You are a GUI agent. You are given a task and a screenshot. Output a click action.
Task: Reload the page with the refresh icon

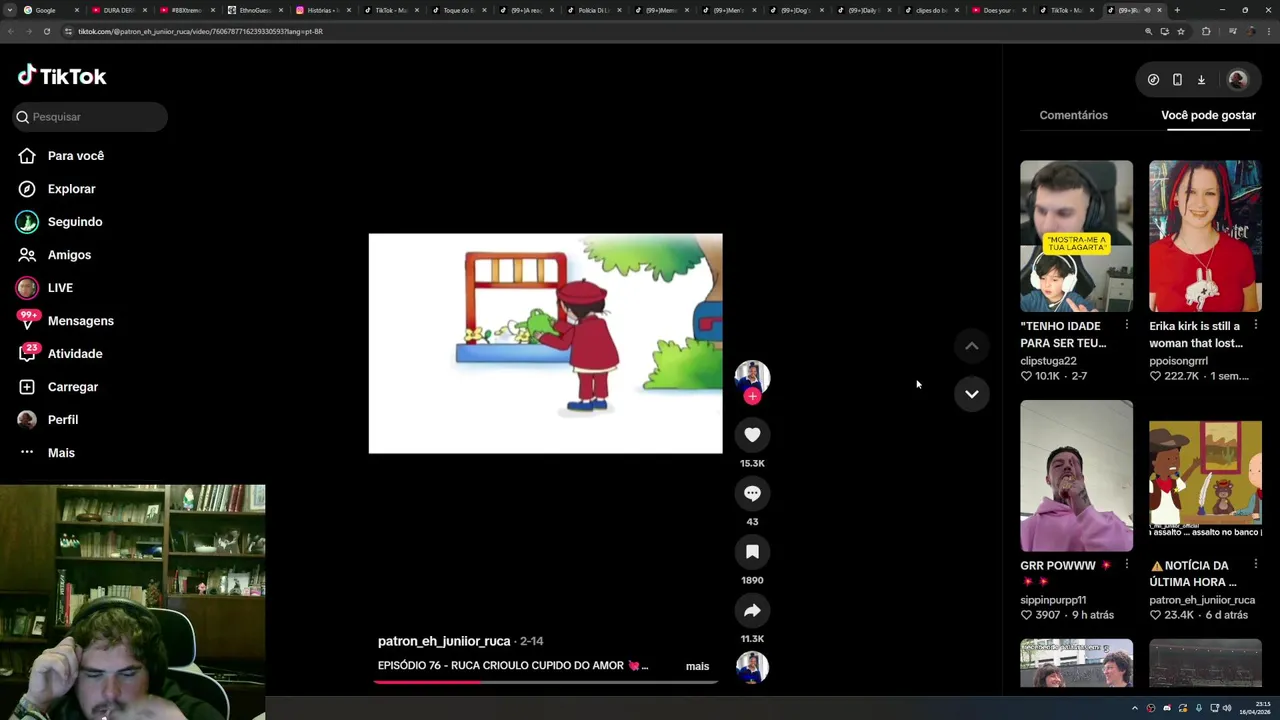tap(46, 31)
